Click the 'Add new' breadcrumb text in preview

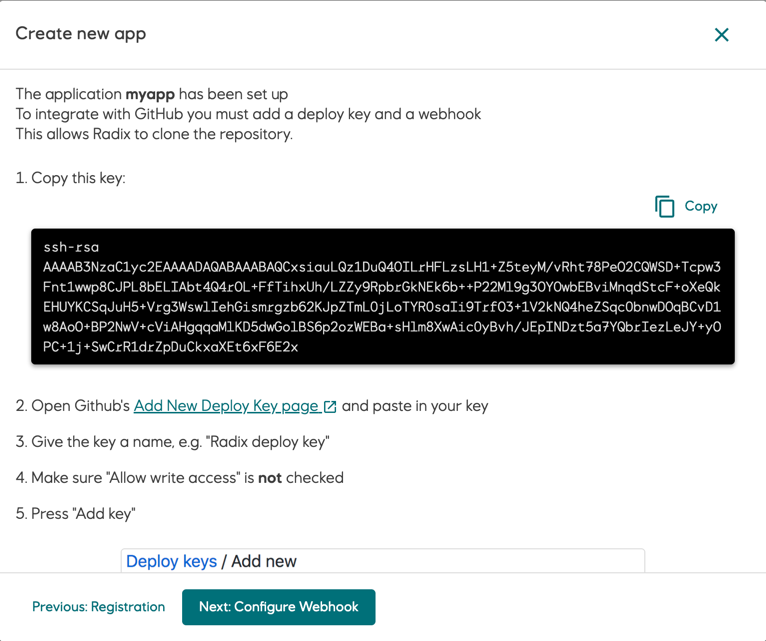click(264, 561)
